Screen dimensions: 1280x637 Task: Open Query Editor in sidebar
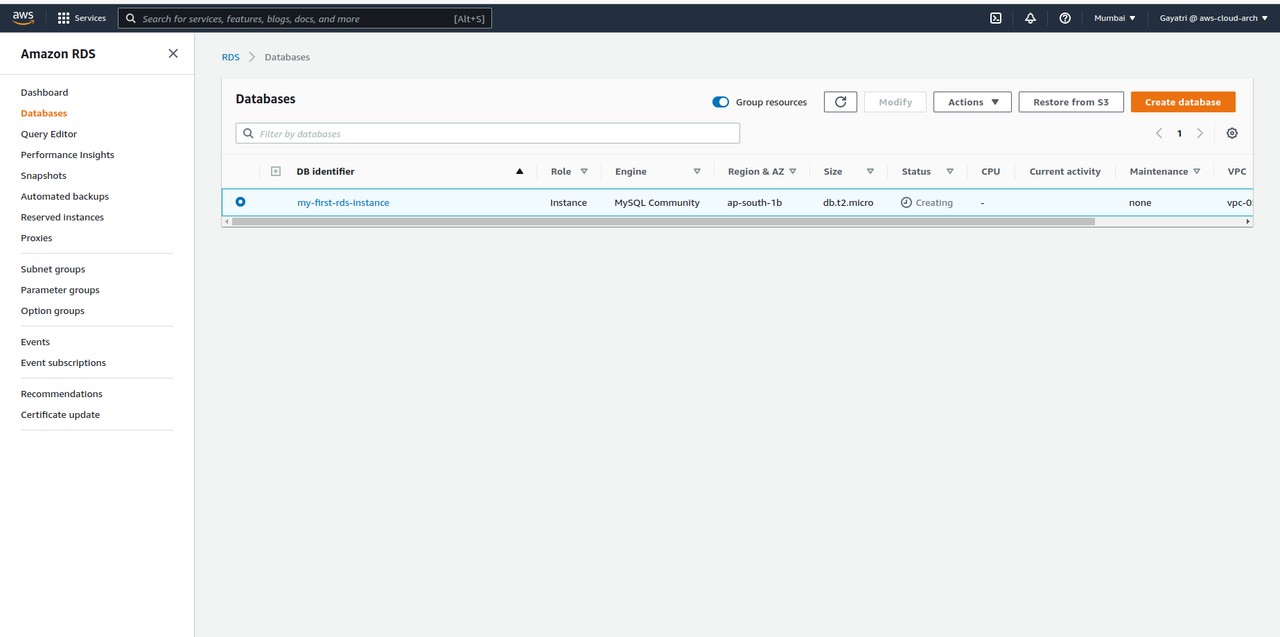click(49, 134)
